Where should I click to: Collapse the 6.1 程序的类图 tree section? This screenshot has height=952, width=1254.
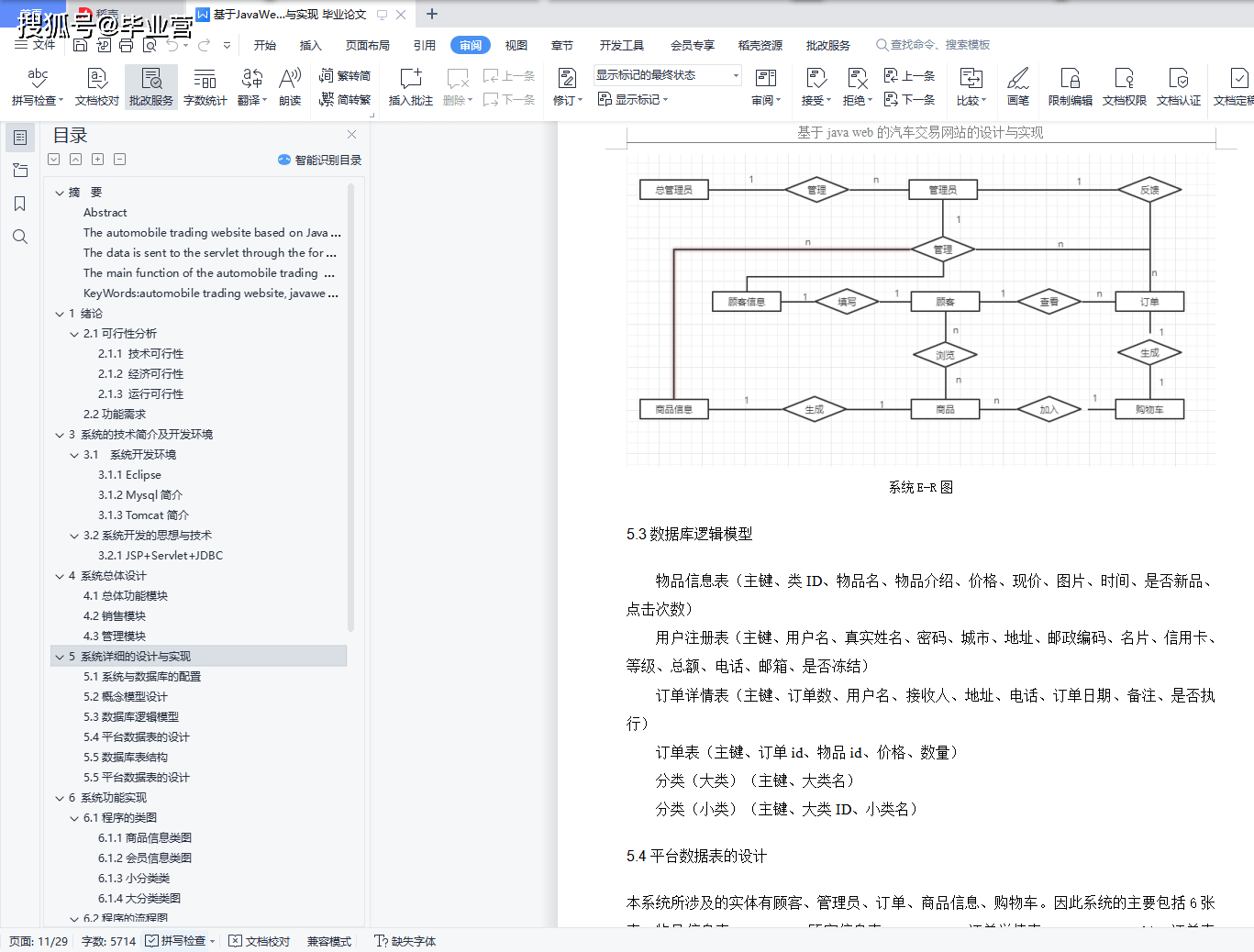pyautogui.click(x=74, y=818)
